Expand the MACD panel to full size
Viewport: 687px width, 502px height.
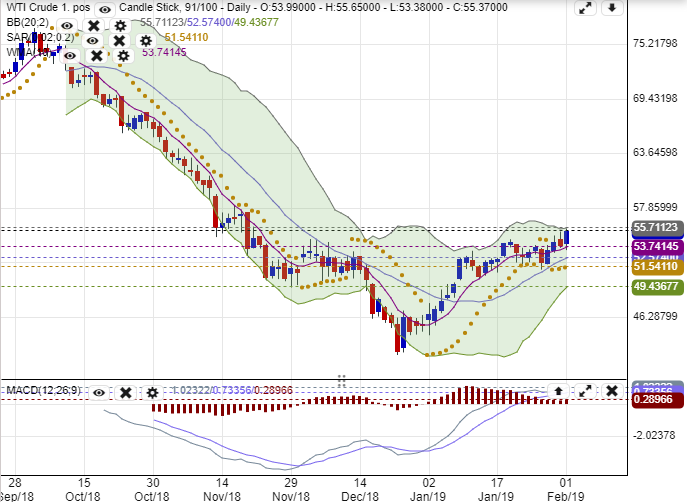pyautogui.click(x=585, y=391)
